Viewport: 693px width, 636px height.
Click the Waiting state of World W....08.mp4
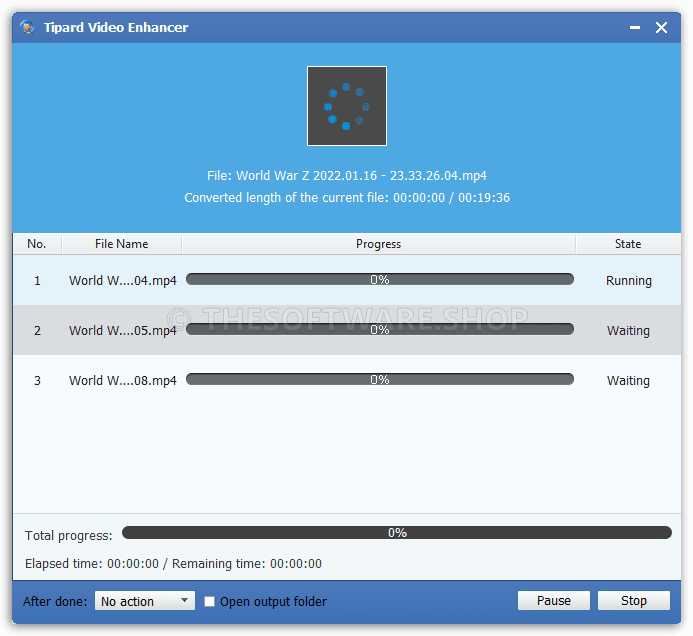(628, 381)
